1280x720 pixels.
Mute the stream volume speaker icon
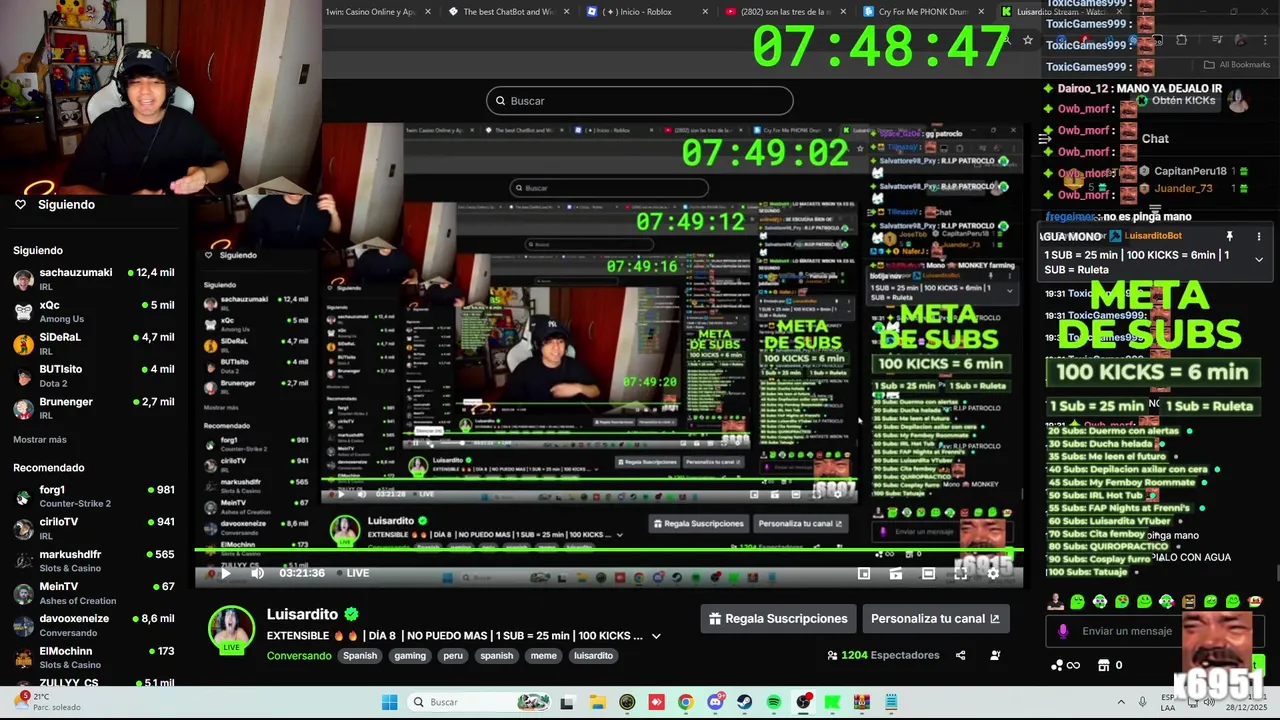tap(257, 573)
